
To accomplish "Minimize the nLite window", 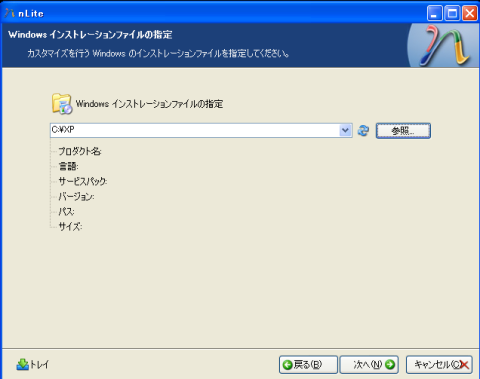I will coord(434,13).
